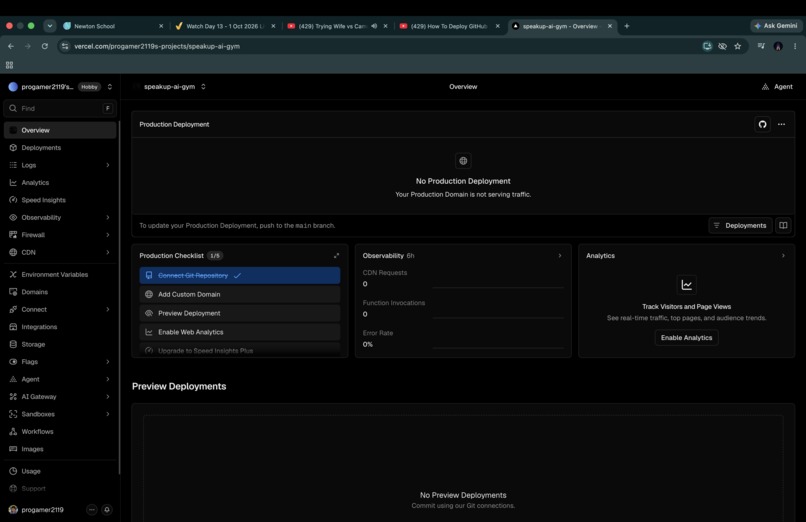Image resolution: width=806 pixels, height=522 pixels.
Task: Open the three-dot menu in Production Deployment
Action: tap(781, 124)
